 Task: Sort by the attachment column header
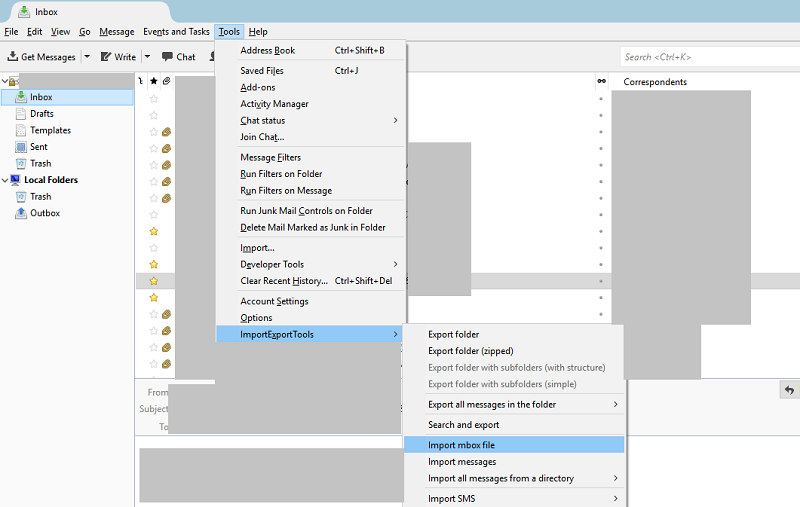pos(166,81)
